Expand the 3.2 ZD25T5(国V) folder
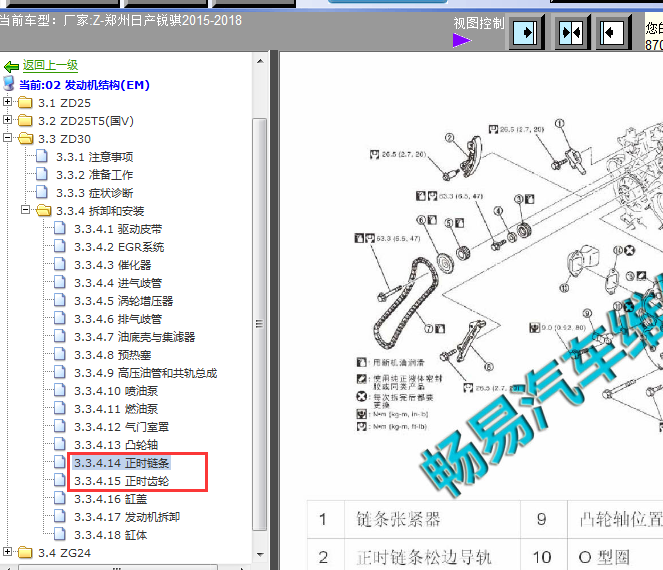Screen dimensions: 663x570 (x=7, y=120)
